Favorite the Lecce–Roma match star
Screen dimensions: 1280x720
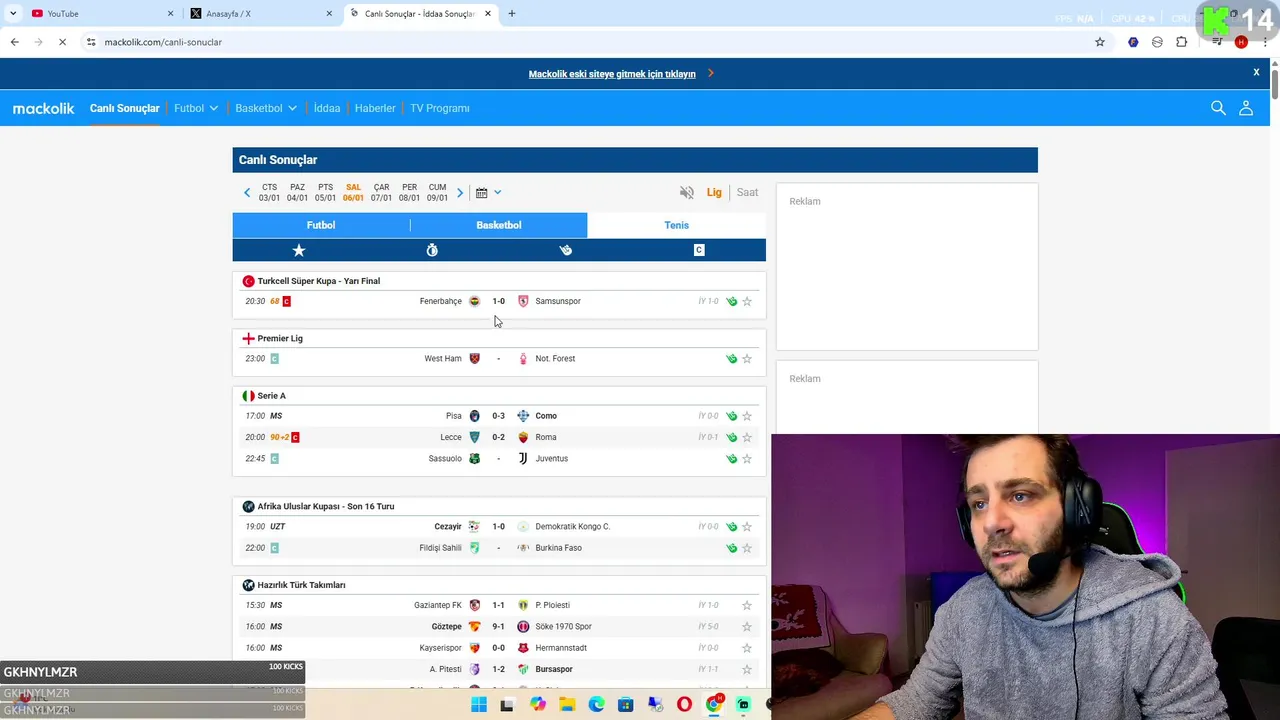(747, 437)
